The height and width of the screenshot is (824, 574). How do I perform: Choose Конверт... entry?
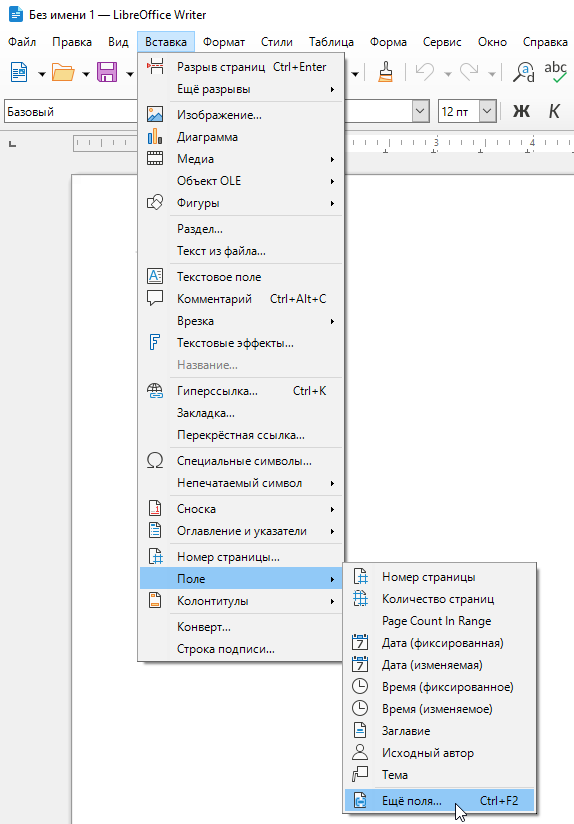[x=242, y=627]
